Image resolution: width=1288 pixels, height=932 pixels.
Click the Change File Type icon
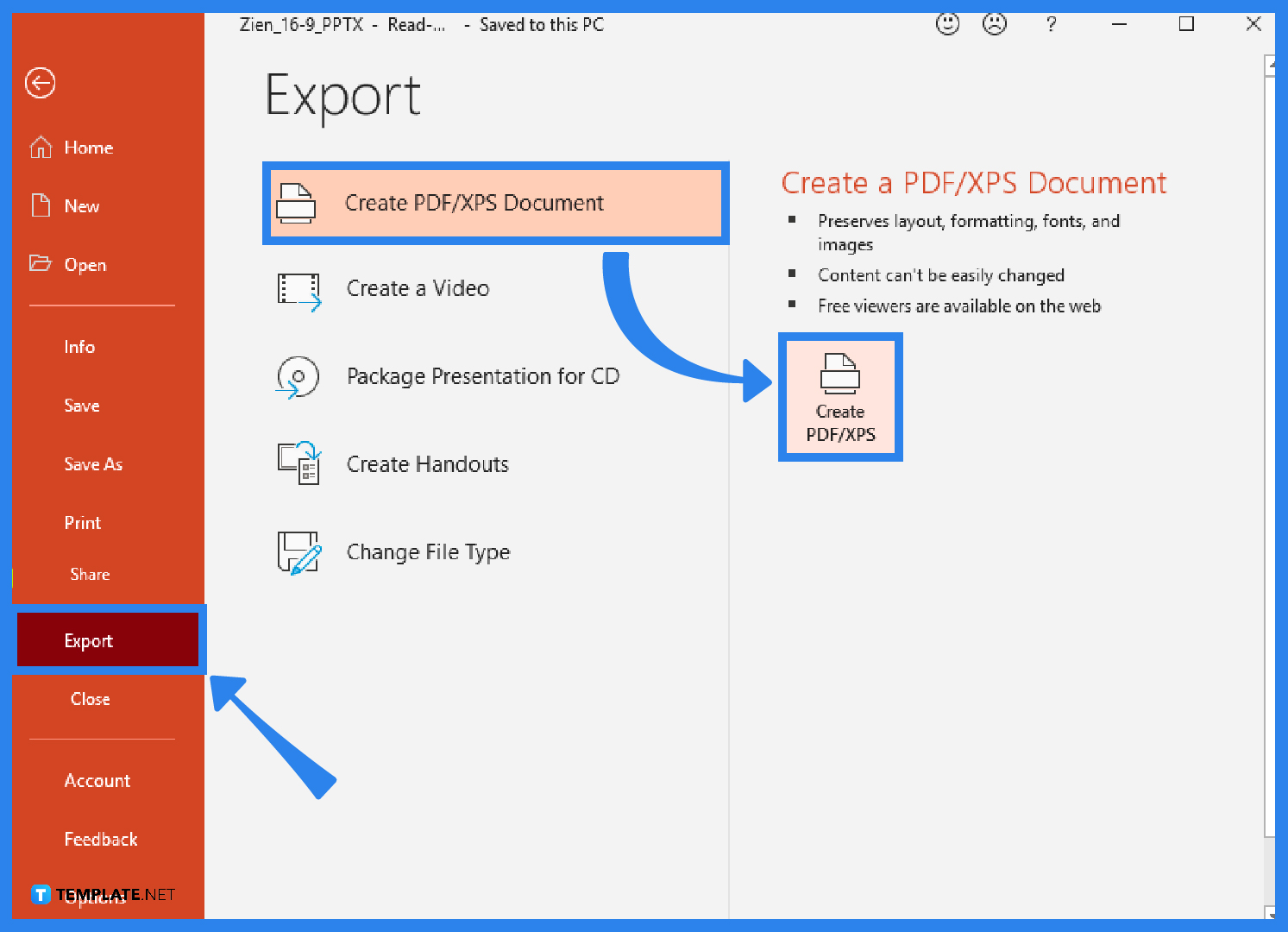(298, 552)
